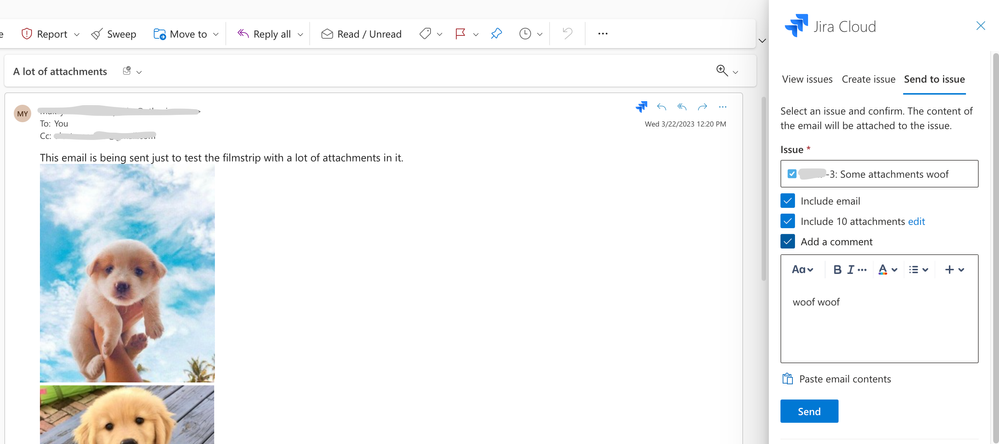Click in the comment text area

tap(879, 324)
